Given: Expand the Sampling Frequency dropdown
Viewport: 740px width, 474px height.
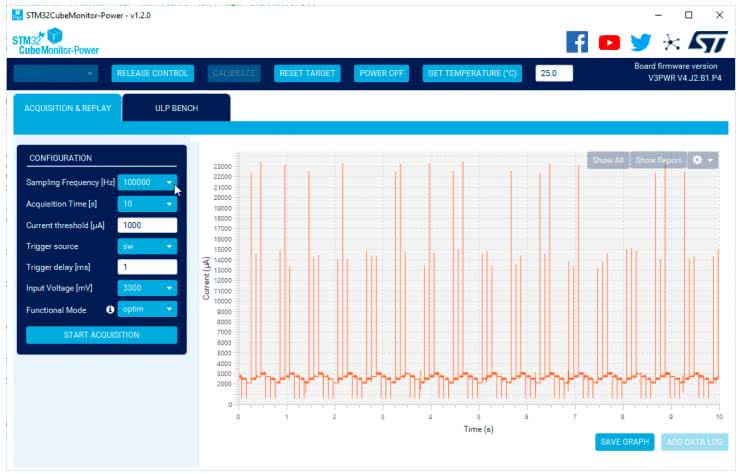Looking at the screenshot, I should pos(147,183).
